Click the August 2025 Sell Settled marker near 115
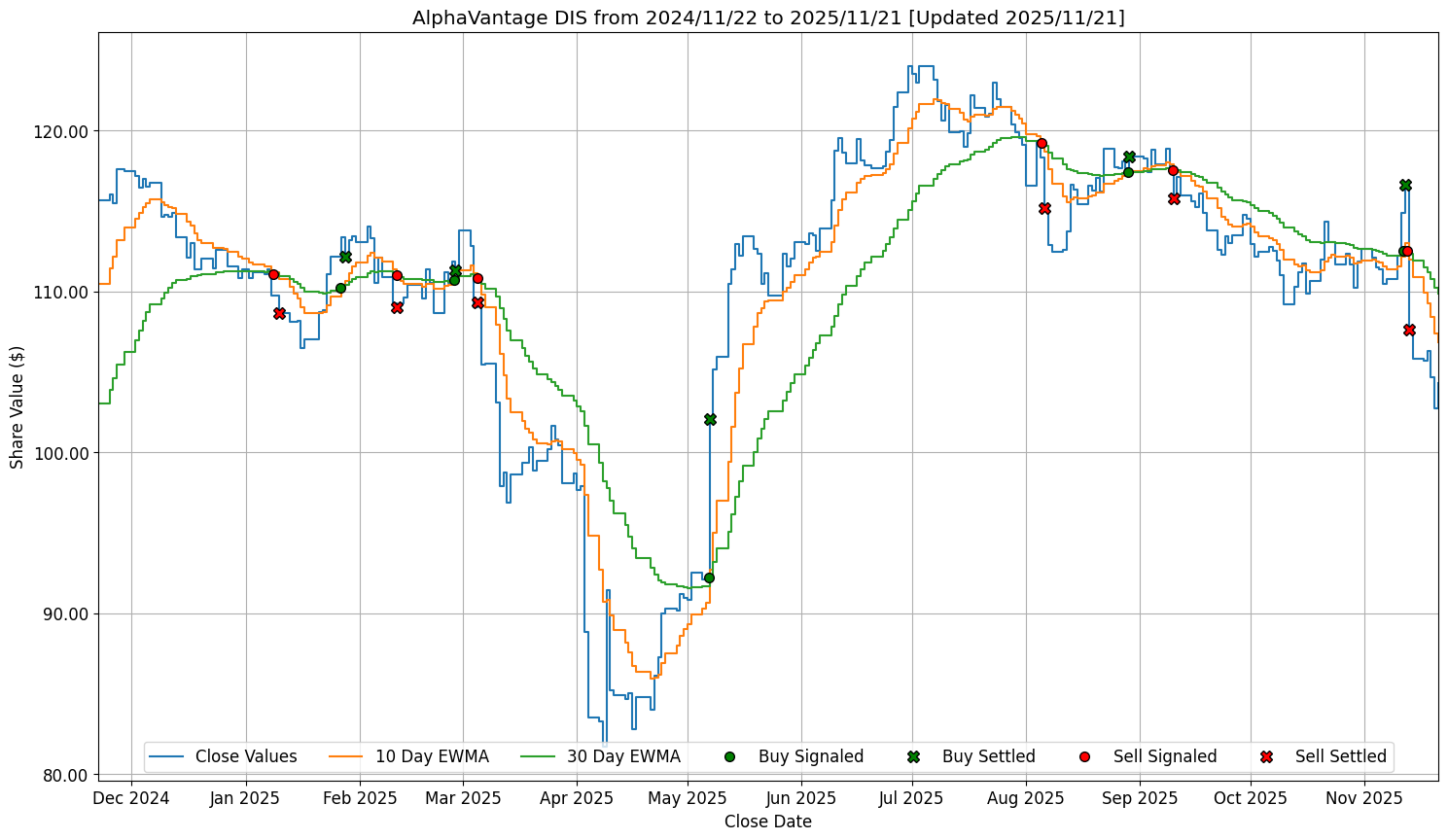The image size is (1448, 840). tap(1044, 208)
